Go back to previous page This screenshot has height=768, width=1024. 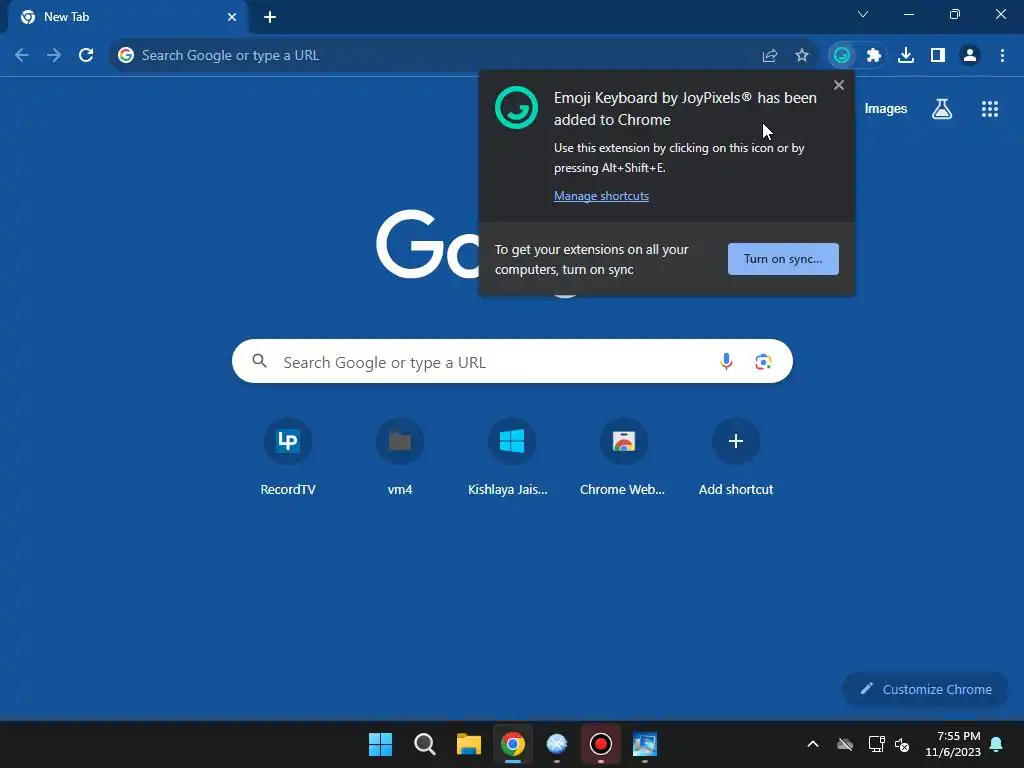coord(22,56)
